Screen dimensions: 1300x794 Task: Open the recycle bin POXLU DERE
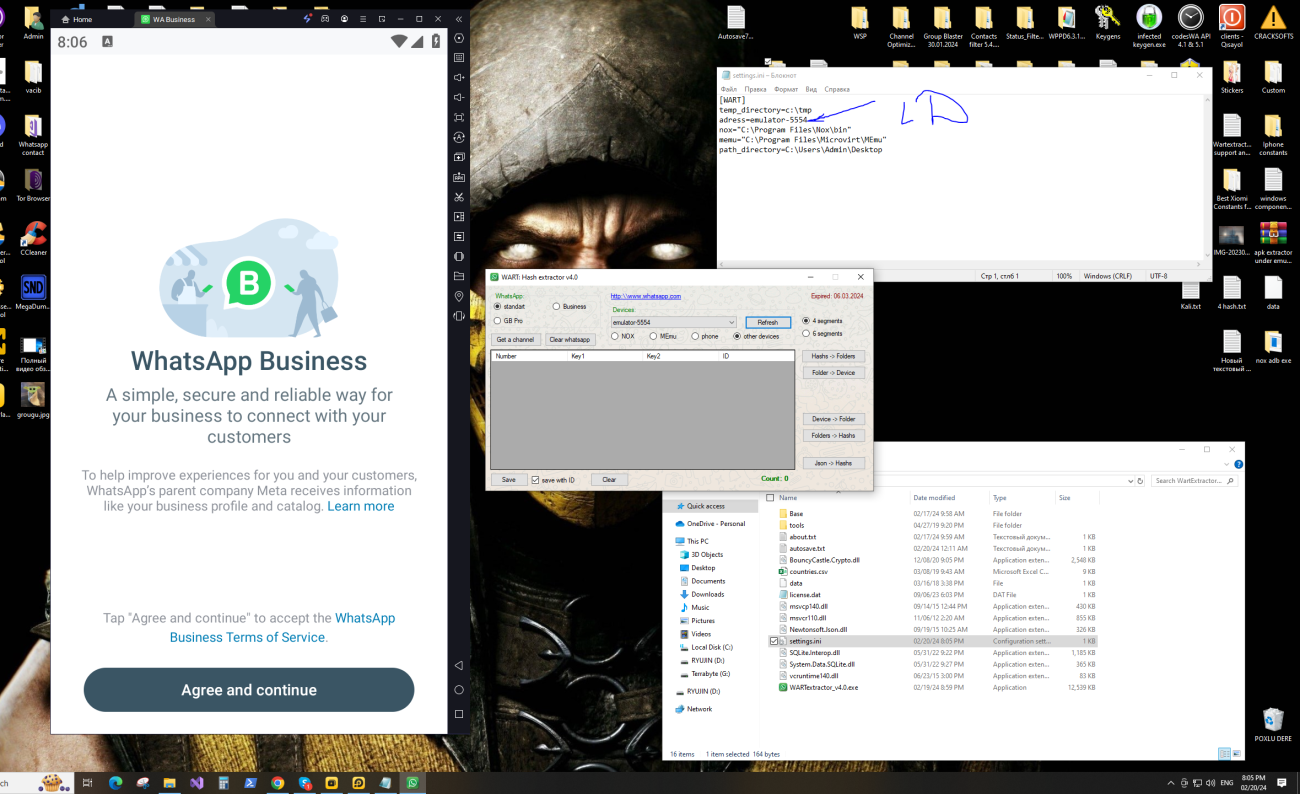(1272, 725)
